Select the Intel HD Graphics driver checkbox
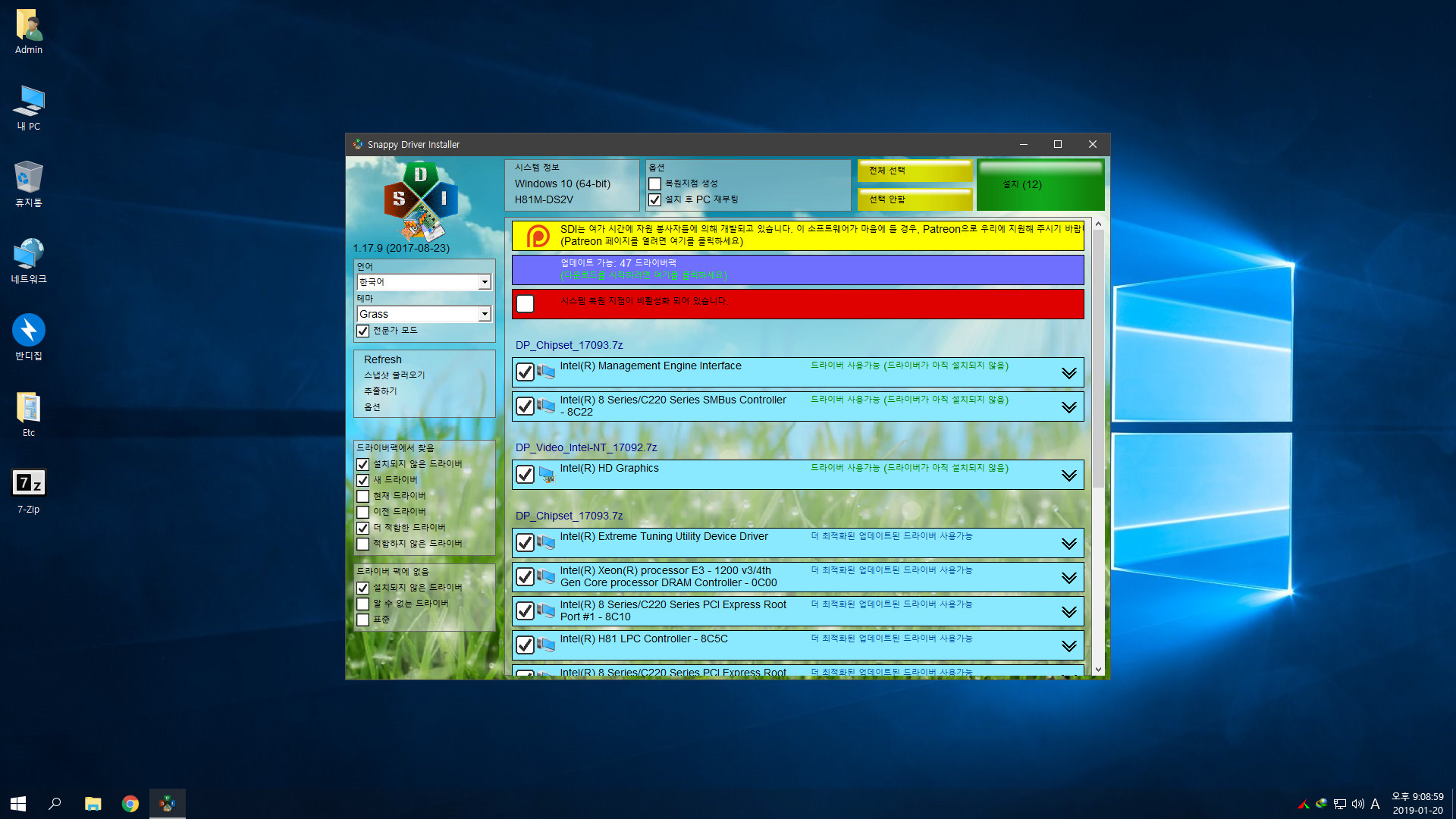The image size is (1456, 819). (525, 475)
